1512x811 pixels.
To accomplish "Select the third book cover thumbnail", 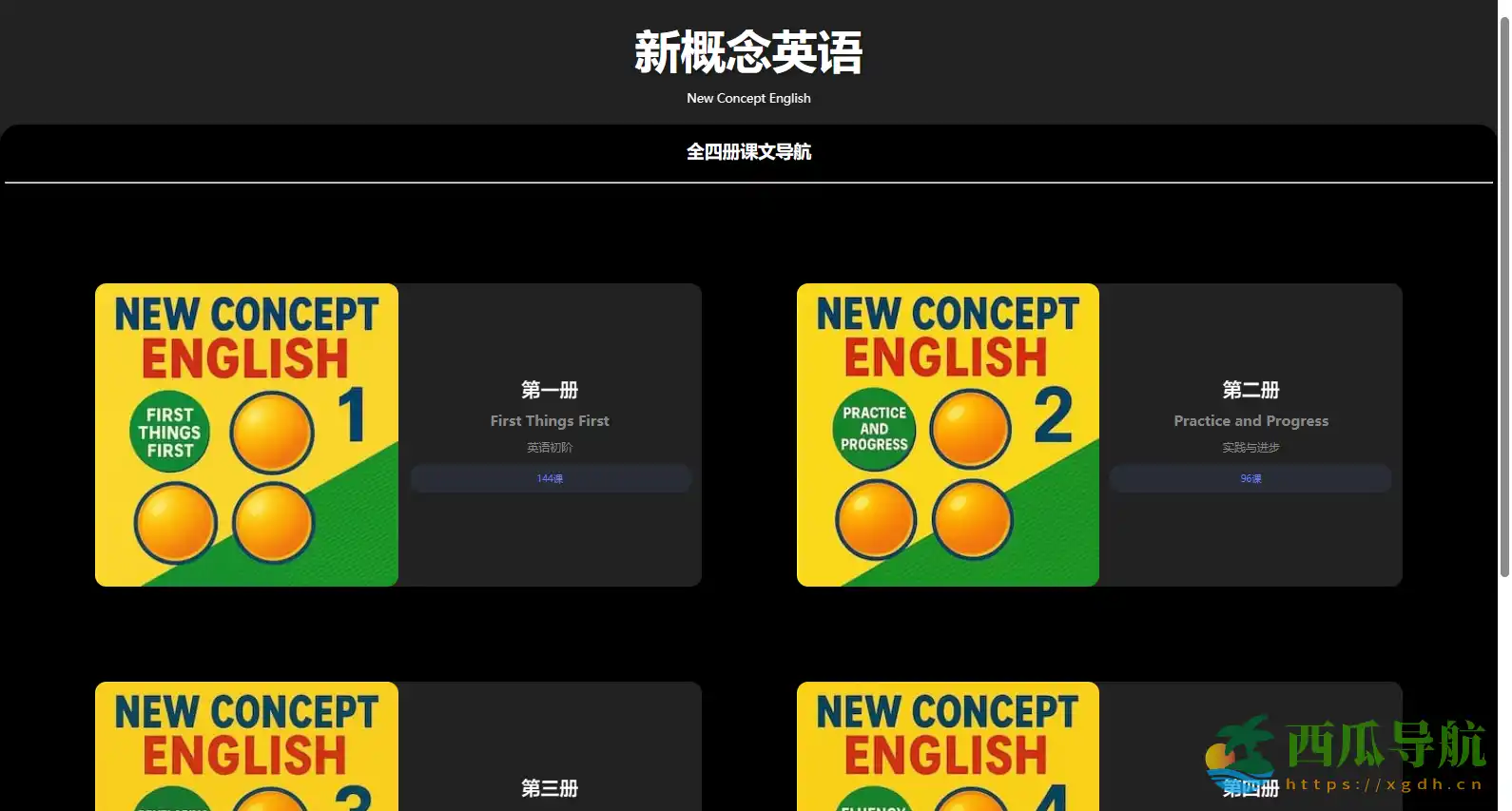I will click(x=246, y=746).
